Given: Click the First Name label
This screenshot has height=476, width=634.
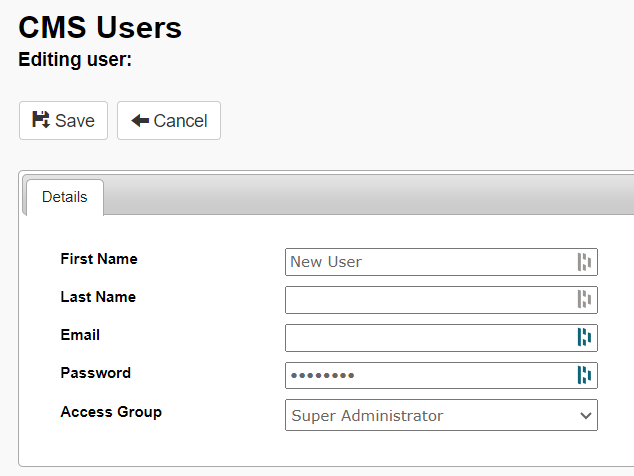Looking at the screenshot, I should pyautogui.click(x=99, y=259).
